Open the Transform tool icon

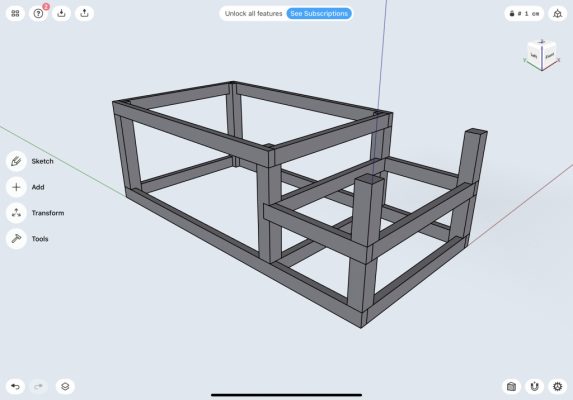[16, 213]
